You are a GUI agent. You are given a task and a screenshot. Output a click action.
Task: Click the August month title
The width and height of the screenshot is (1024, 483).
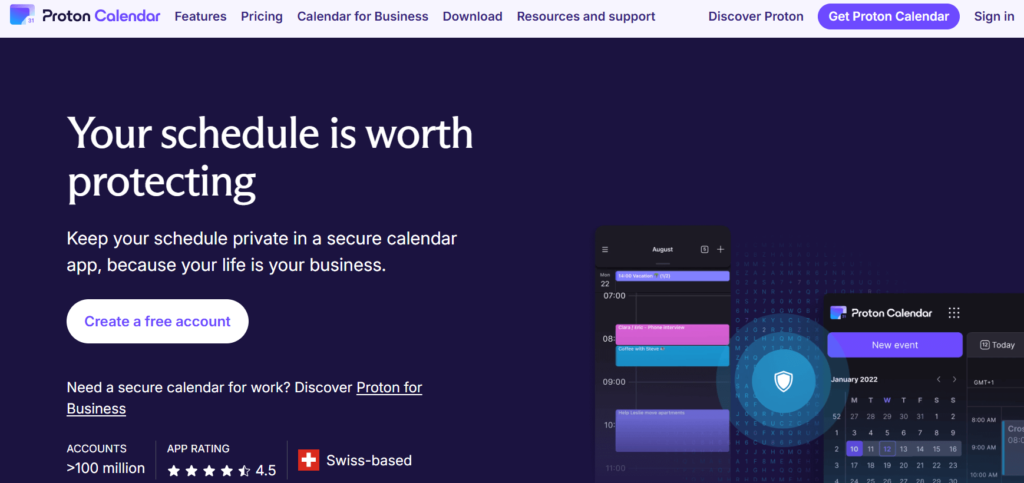(662, 249)
